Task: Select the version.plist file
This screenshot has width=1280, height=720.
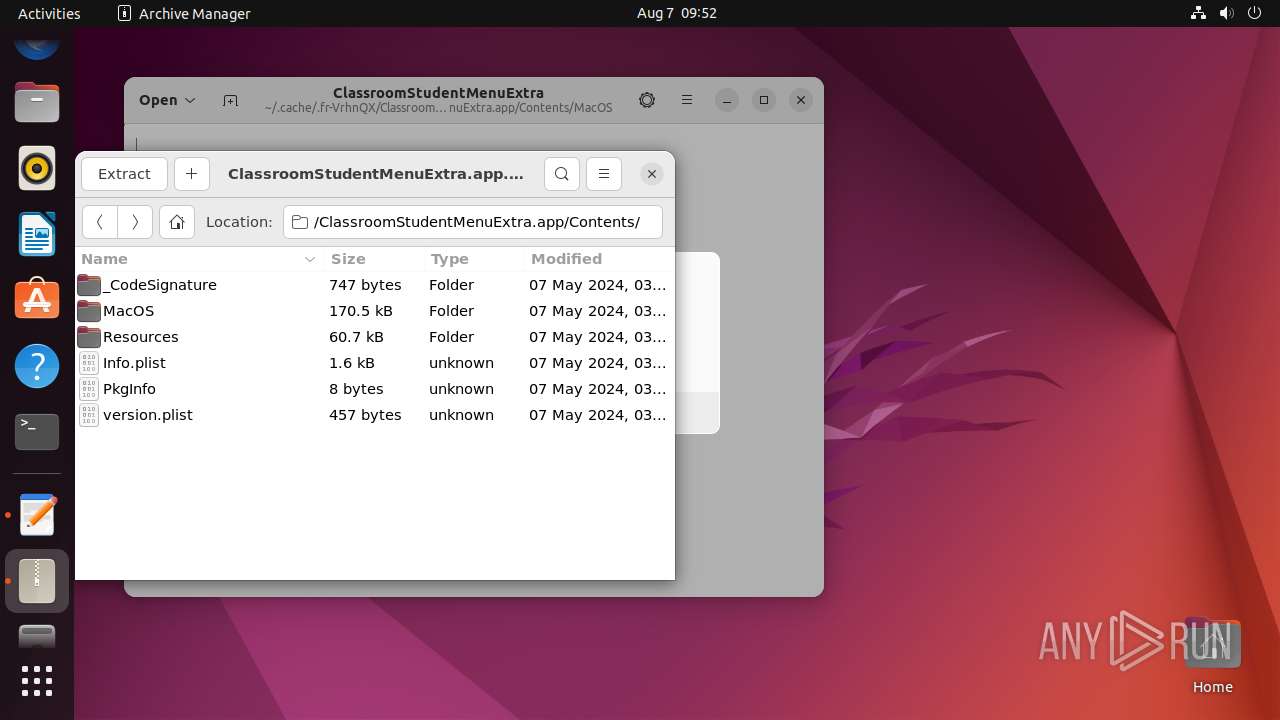Action: 375,415
